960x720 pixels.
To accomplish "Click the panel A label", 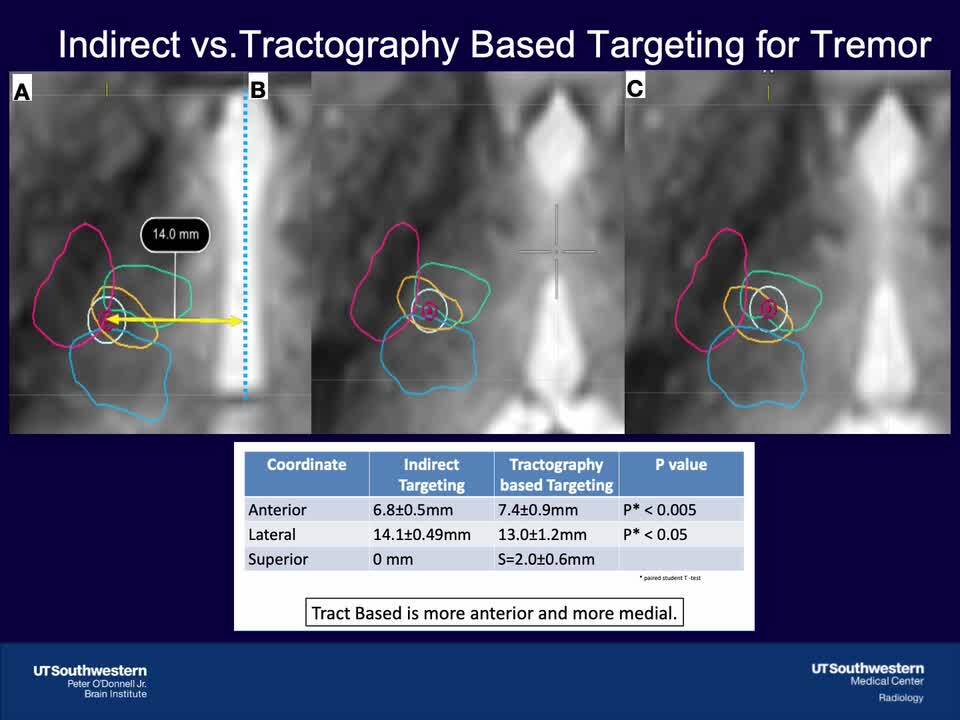I will click(22, 91).
